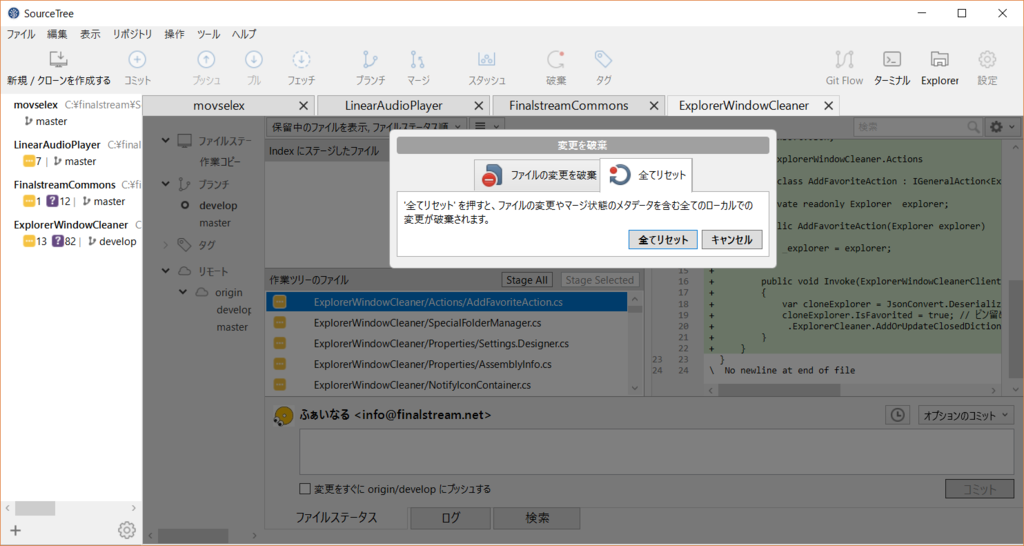Select 作業コピー in the sidebar
Screen dimensions: 1024x546
pyautogui.click(x=220, y=161)
